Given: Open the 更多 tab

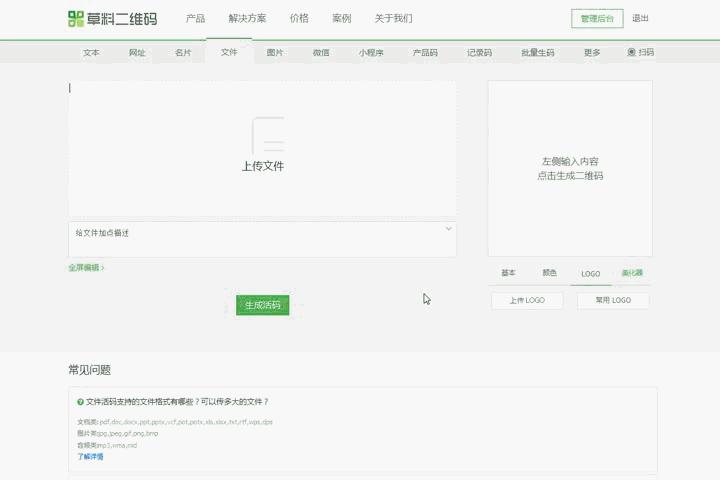Looking at the screenshot, I should (x=592, y=52).
